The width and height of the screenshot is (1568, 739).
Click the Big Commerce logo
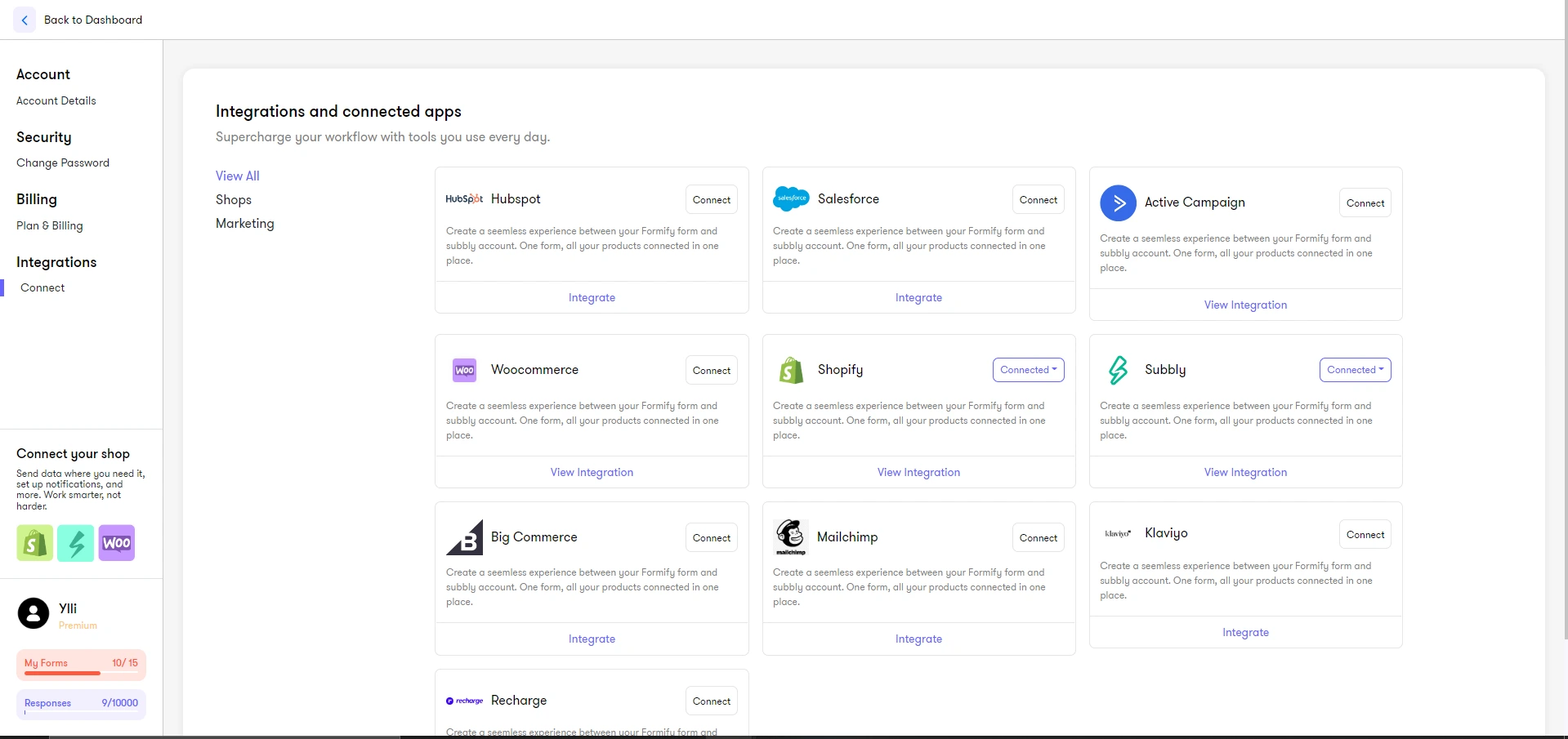(x=465, y=537)
